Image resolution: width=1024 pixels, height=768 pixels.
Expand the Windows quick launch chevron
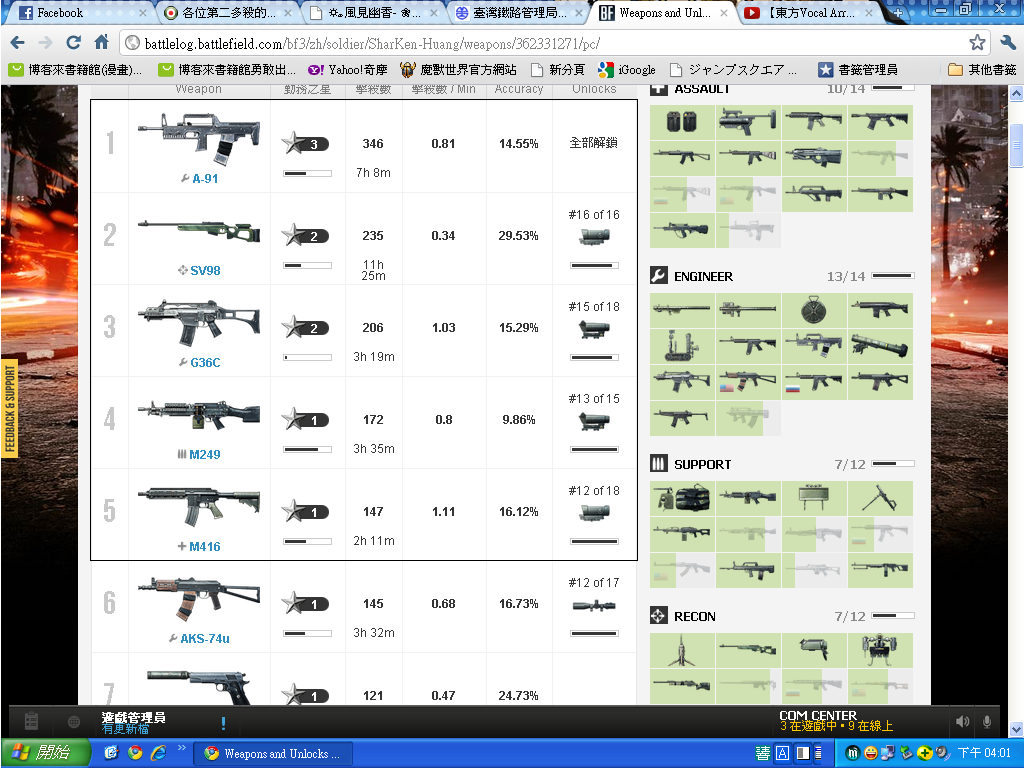click(x=182, y=747)
